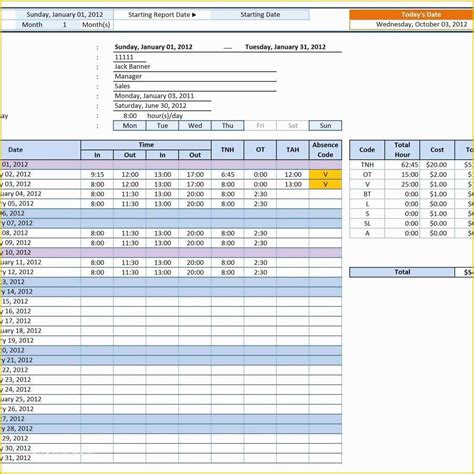Image resolution: width=474 pixels, height=474 pixels.
Task: Select the $20.00 cost cell
Action: point(437,165)
